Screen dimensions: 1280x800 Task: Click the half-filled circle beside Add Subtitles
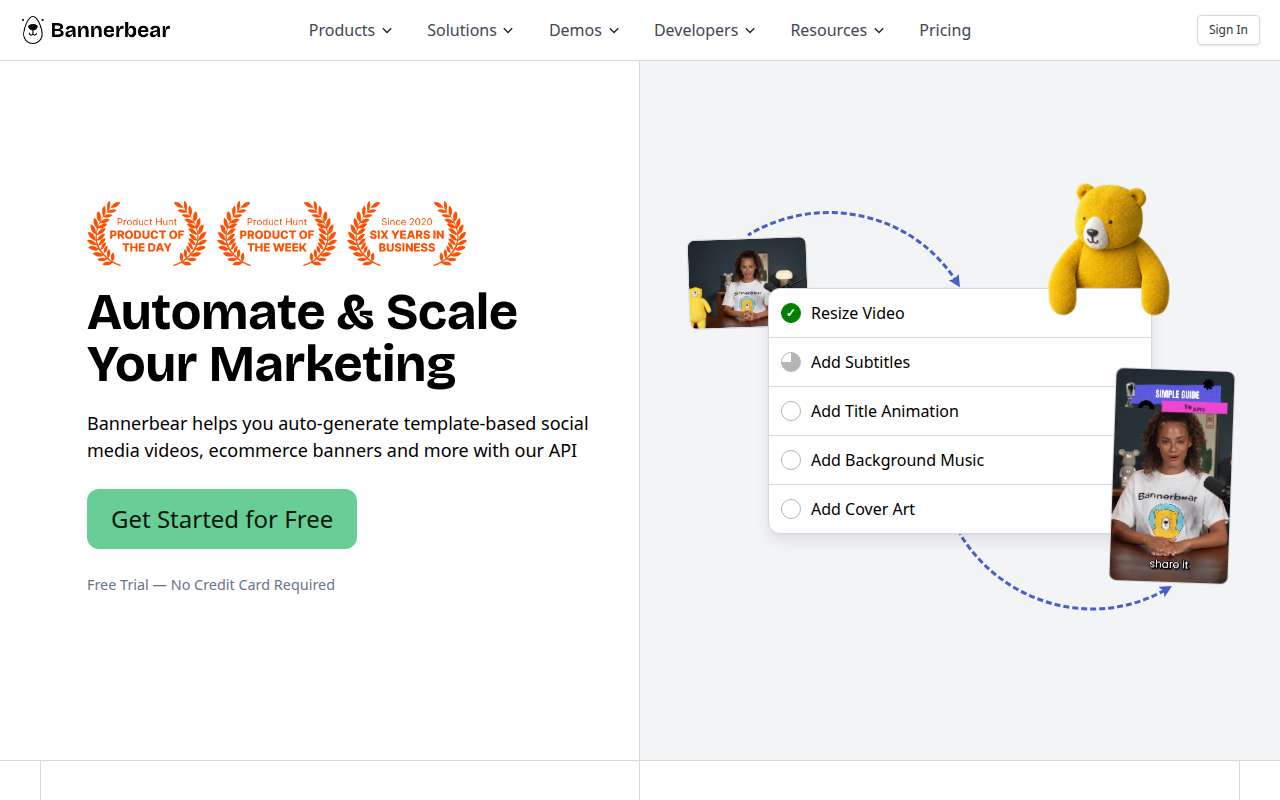tap(791, 362)
